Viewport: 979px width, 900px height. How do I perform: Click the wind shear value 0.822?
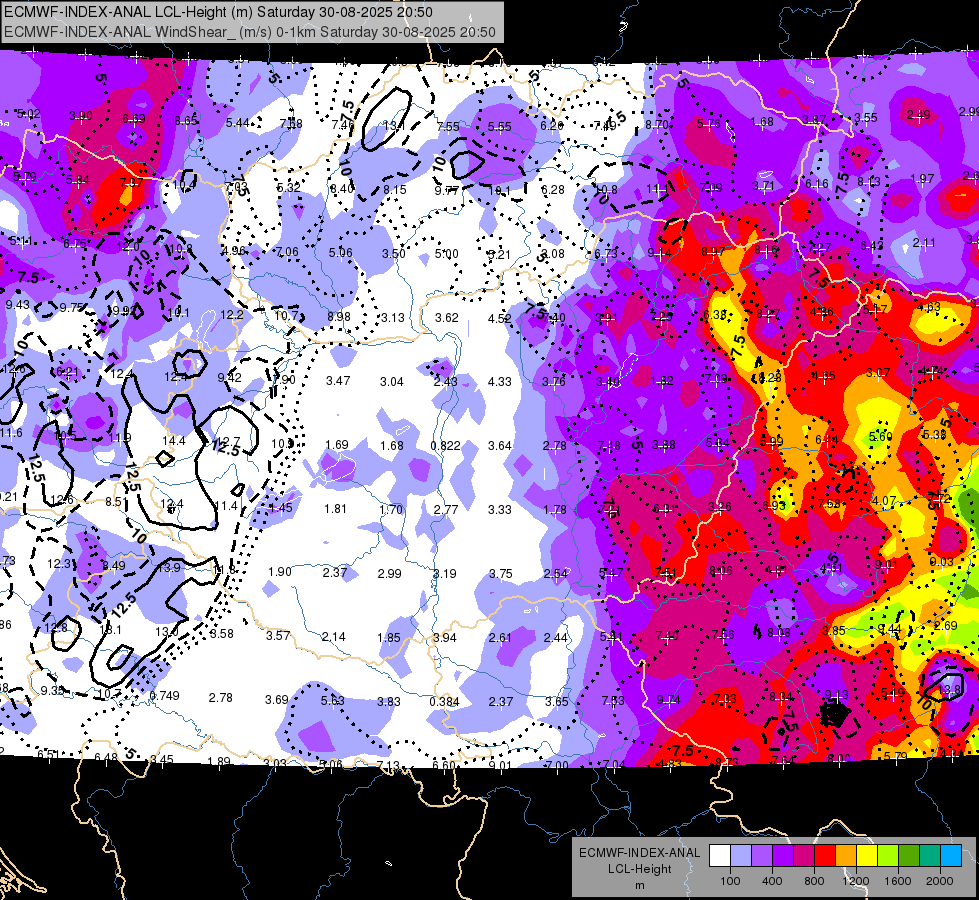445,446
